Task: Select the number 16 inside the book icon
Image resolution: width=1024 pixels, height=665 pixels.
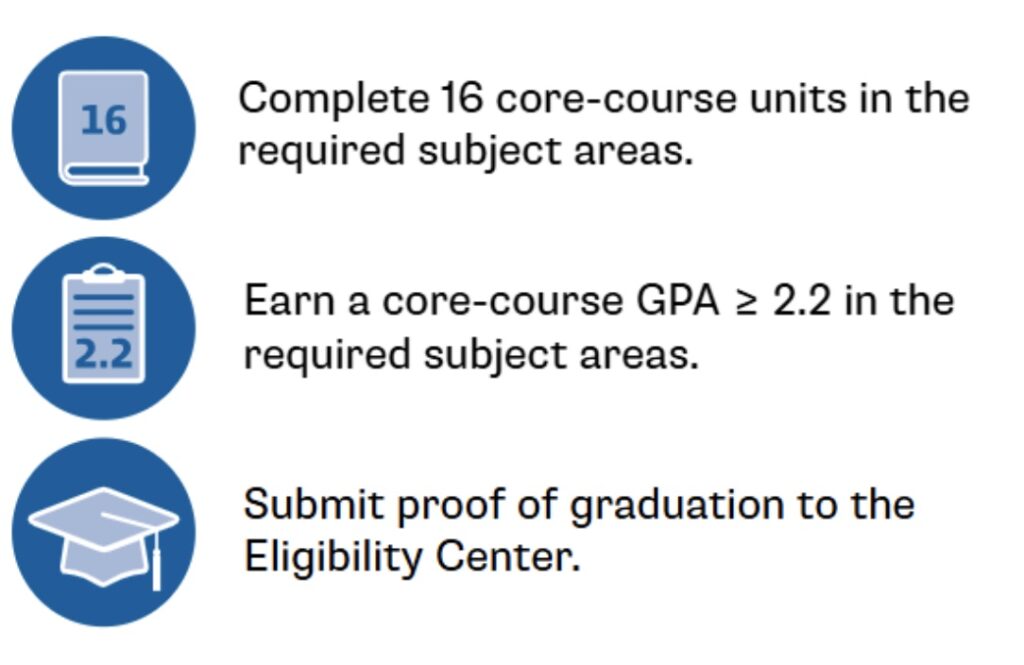Action: [103, 121]
